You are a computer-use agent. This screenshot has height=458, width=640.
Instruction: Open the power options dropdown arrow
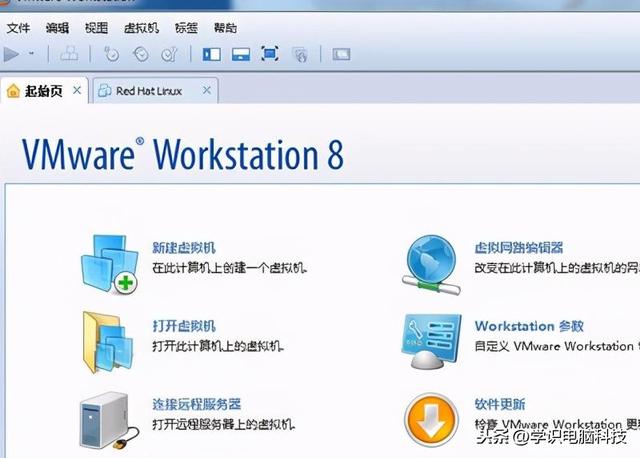[x=31, y=53]
